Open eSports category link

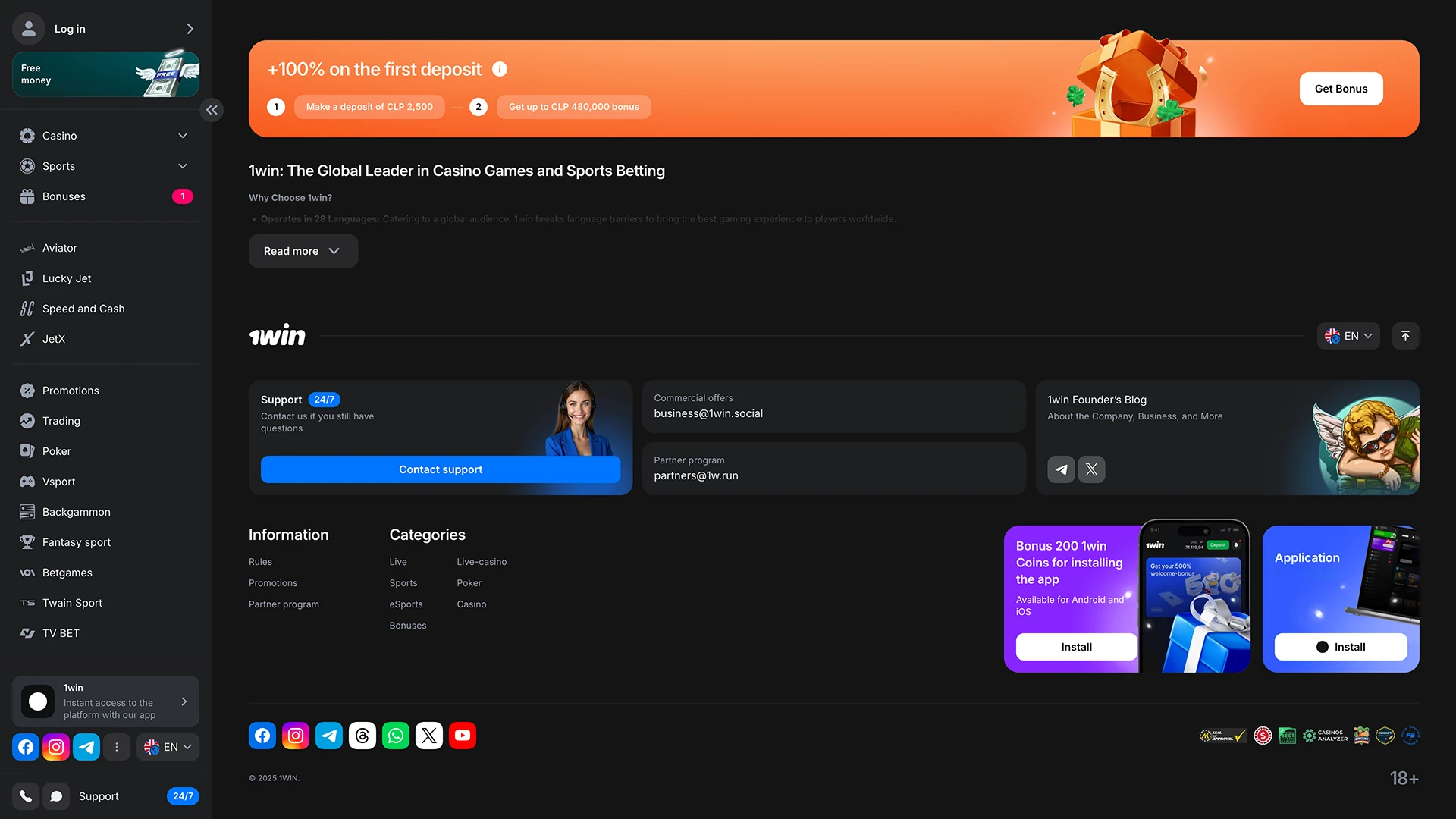[x=406, y=604]
